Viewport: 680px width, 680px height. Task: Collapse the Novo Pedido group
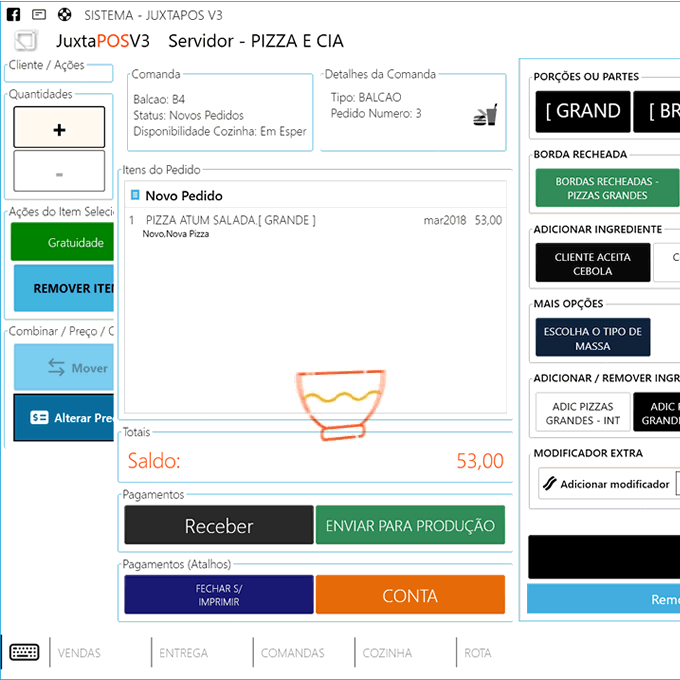[x=136, y=195]
